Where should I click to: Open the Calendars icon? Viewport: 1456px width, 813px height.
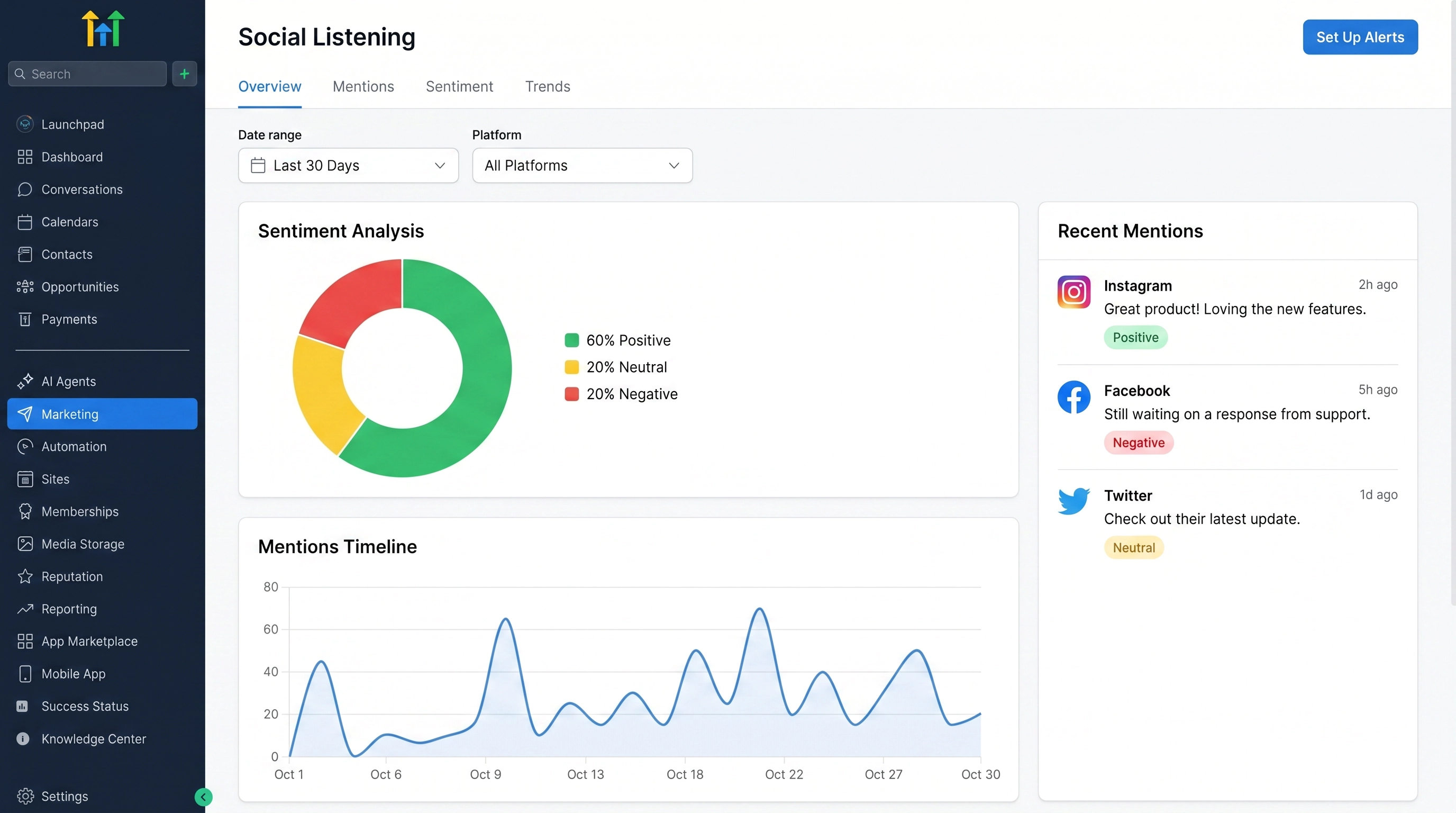25,222
